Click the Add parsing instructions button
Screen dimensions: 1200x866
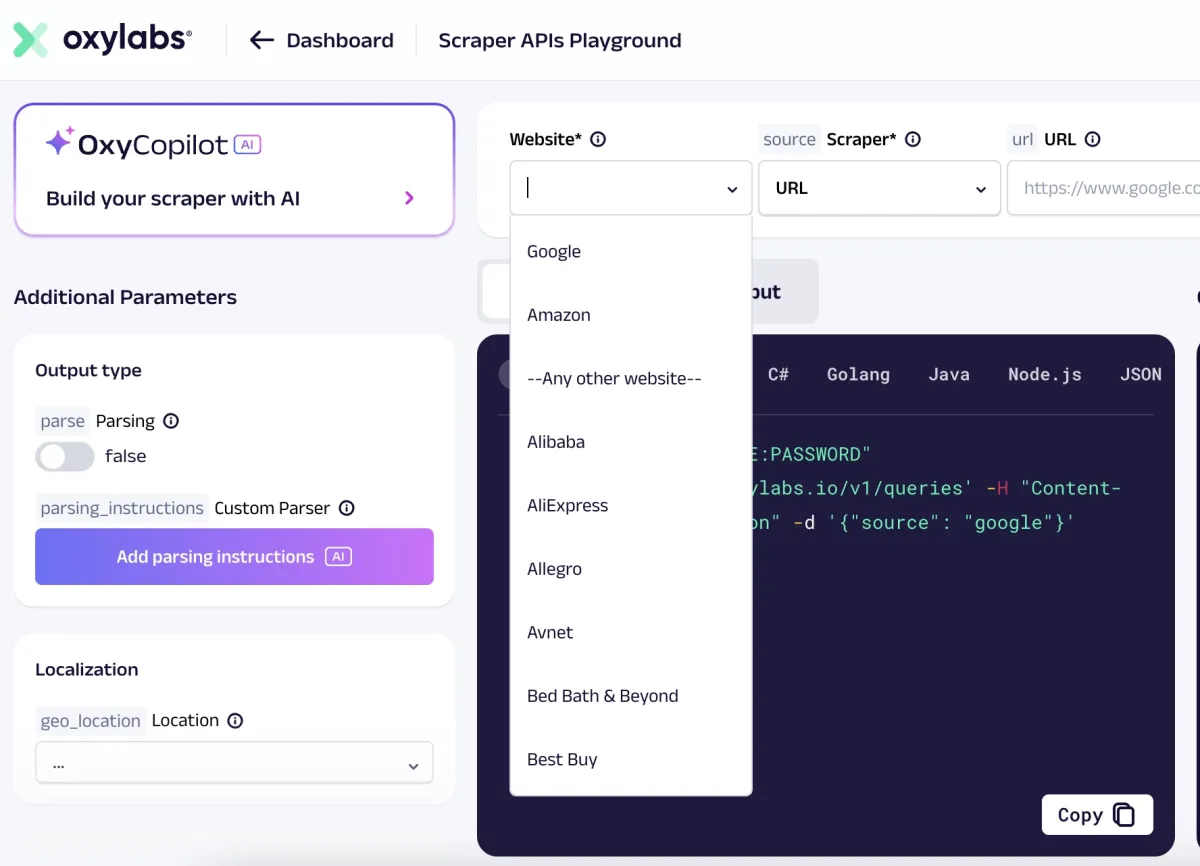point(234,557)
